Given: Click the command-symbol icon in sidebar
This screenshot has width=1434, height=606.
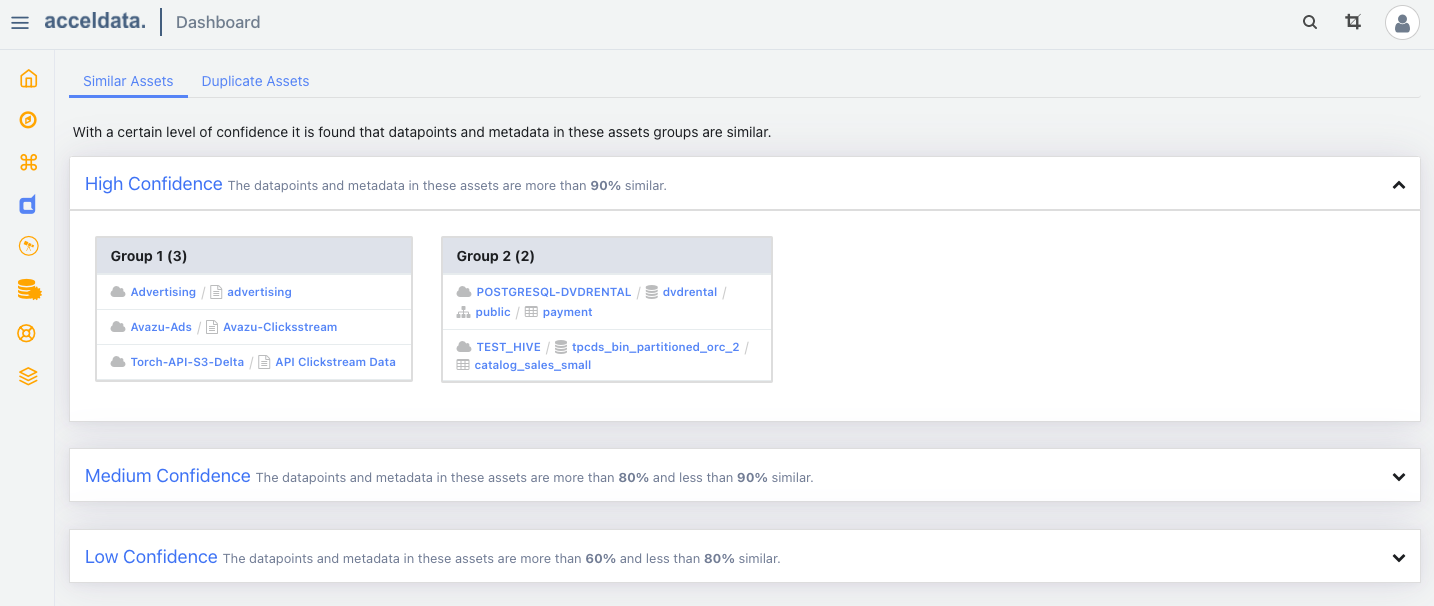Looking at the screenshot, I should 28,162.
